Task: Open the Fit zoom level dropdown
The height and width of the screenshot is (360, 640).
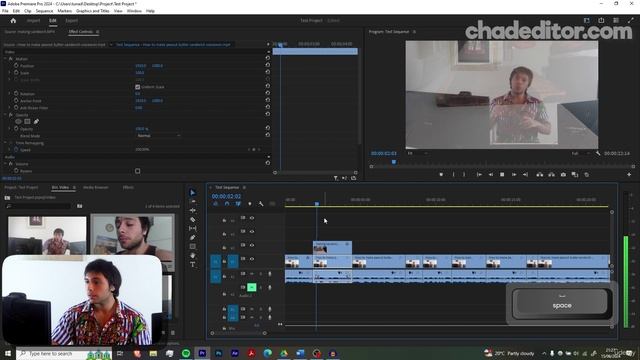Action: (x=418, y=153)
